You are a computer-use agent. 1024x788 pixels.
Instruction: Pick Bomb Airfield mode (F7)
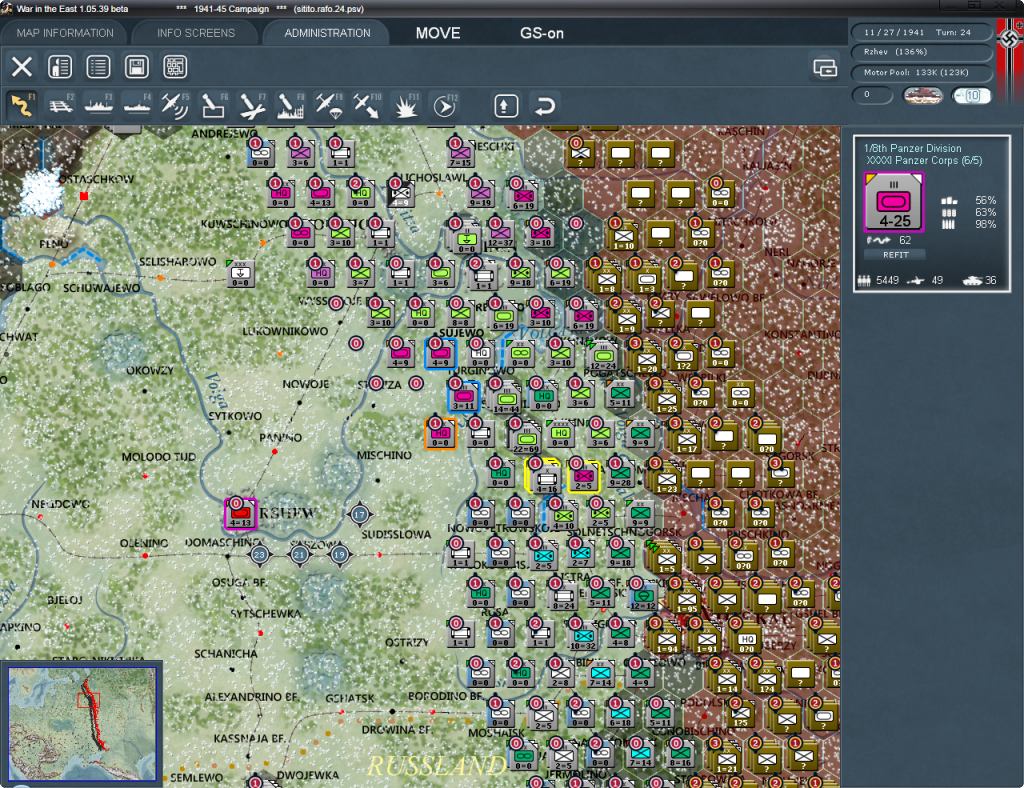[252, 105]
